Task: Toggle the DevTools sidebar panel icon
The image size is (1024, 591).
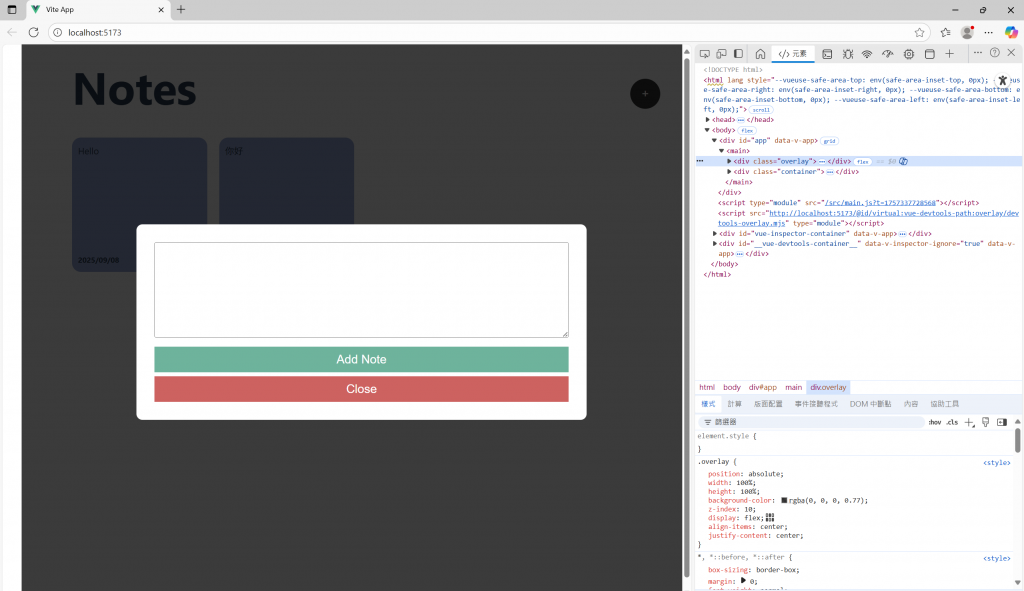Action: point(738,54)
